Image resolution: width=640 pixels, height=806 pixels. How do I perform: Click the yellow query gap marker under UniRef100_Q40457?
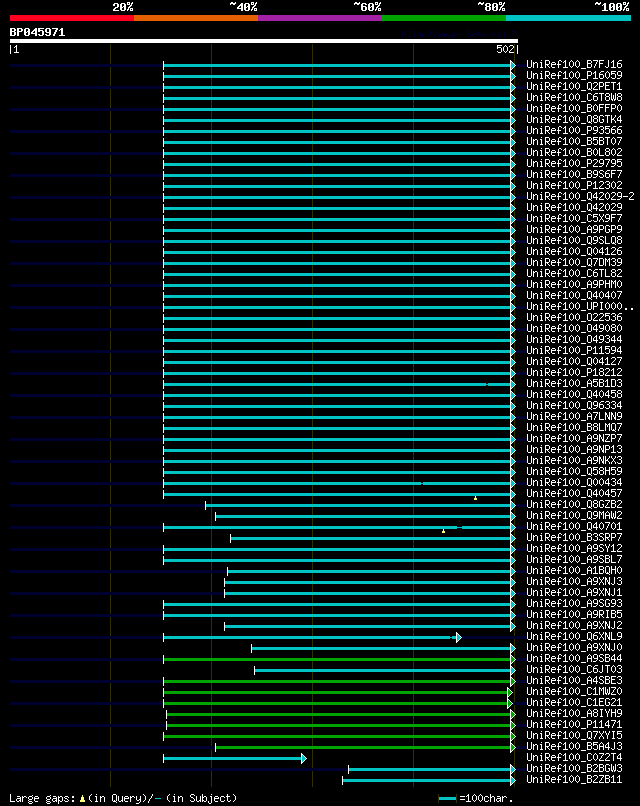tap(476, 498)
